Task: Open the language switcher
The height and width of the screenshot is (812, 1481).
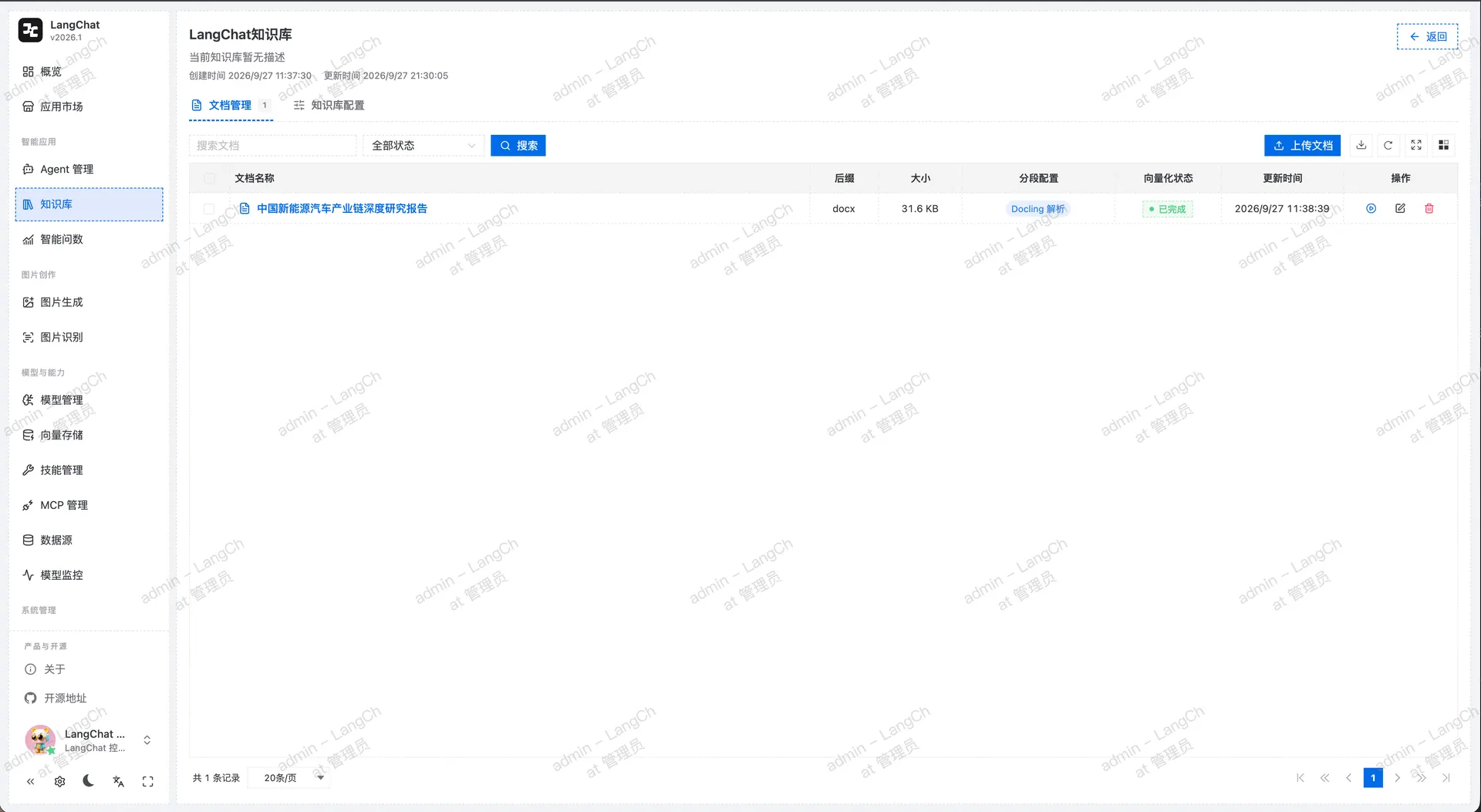Action: [118, 781]
